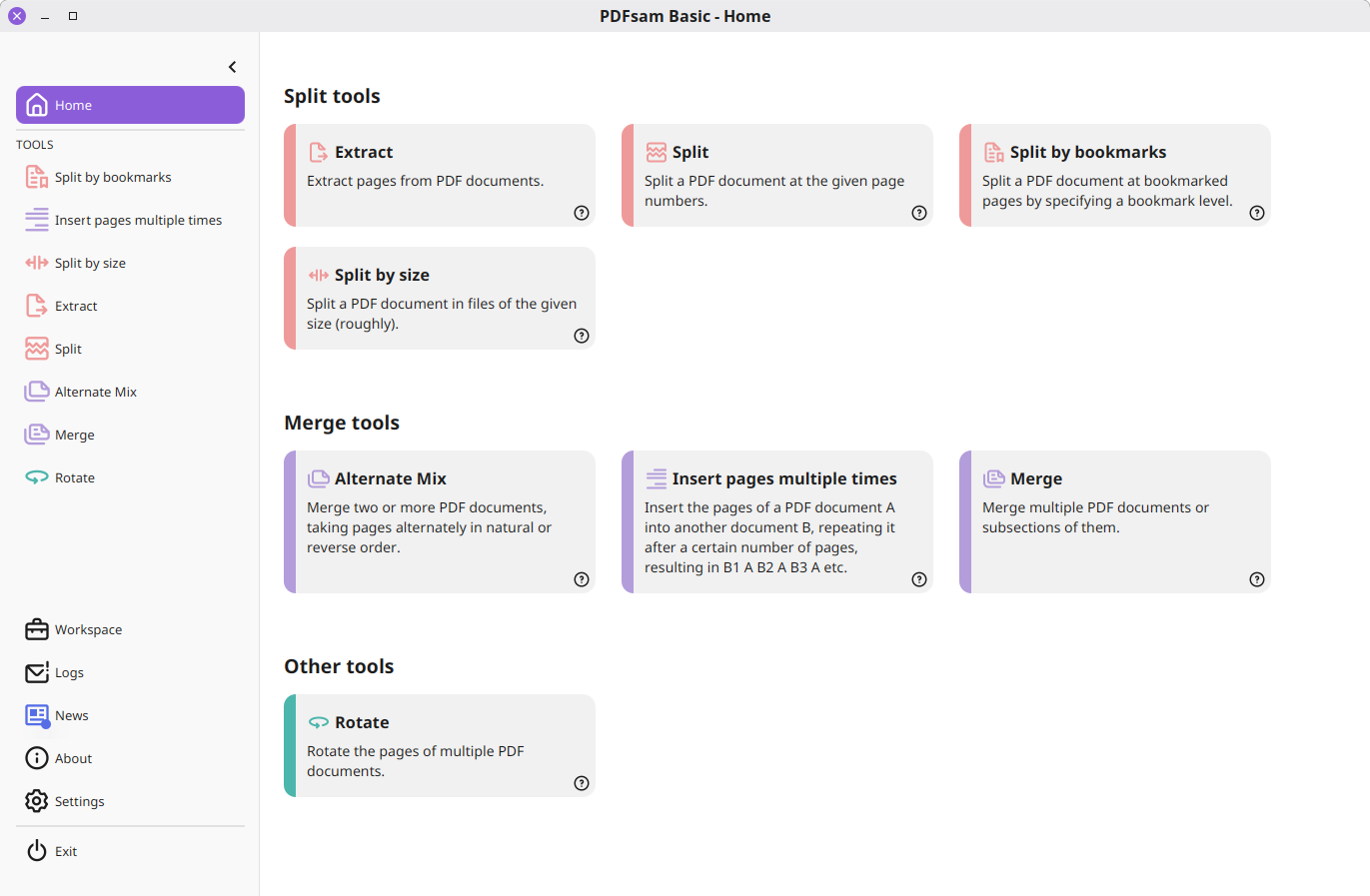Click the Workspace label in sidebar

tap(88, 629)
